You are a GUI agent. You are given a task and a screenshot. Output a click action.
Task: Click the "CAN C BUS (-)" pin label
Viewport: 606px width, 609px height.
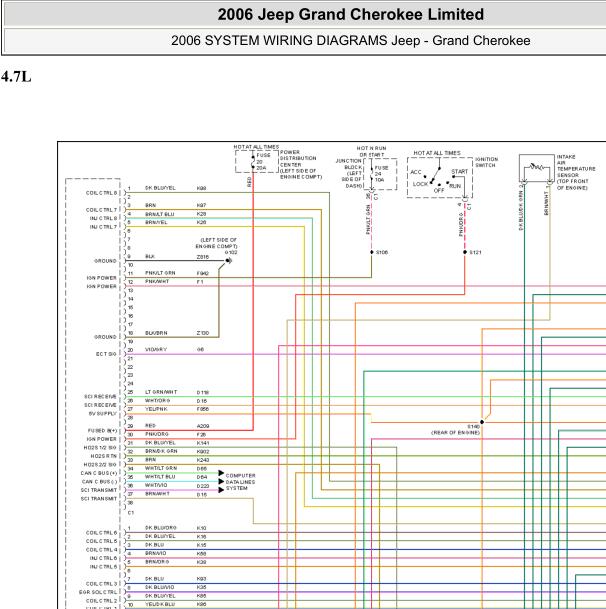point(99,482)
